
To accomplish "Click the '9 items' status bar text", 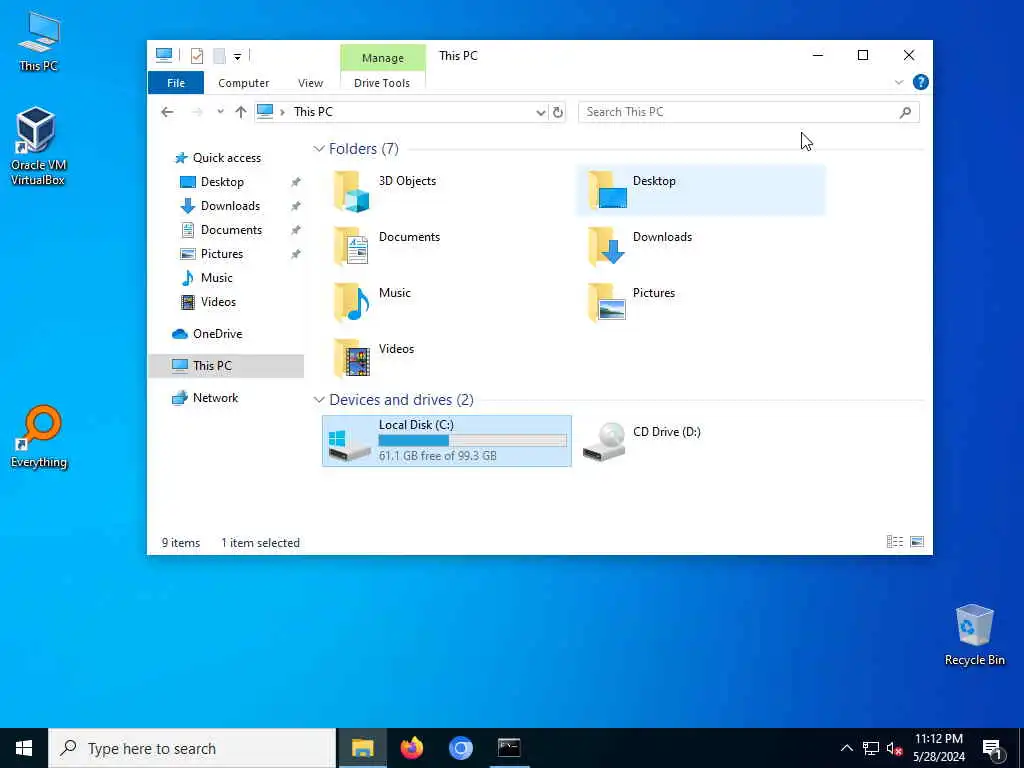I will 181,543.
